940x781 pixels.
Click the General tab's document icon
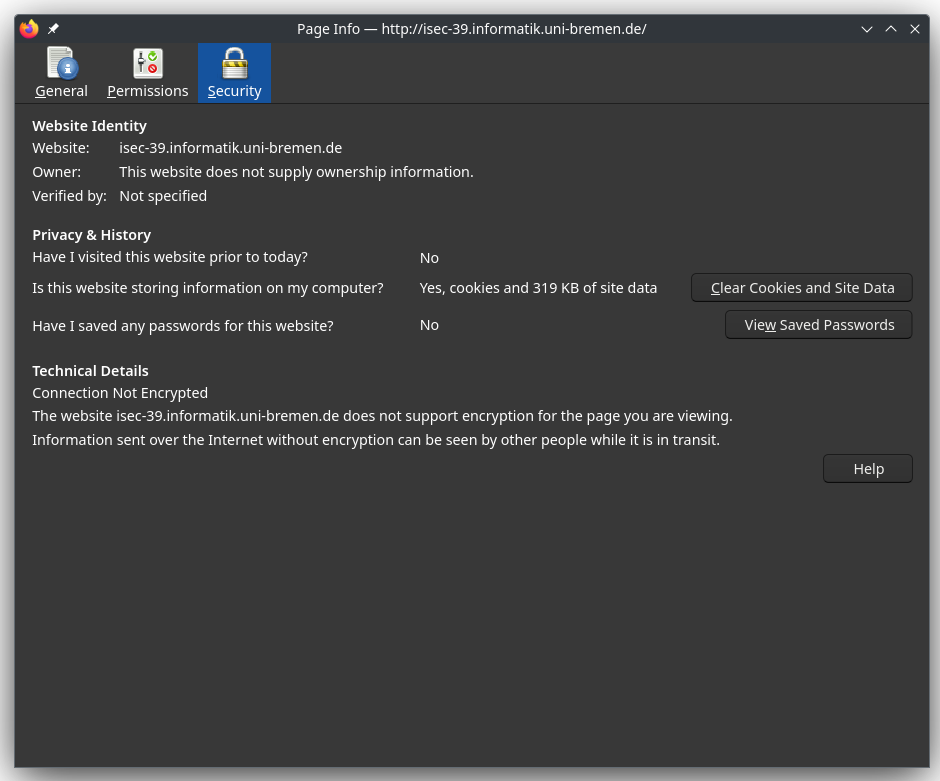(x=61, y=63)
